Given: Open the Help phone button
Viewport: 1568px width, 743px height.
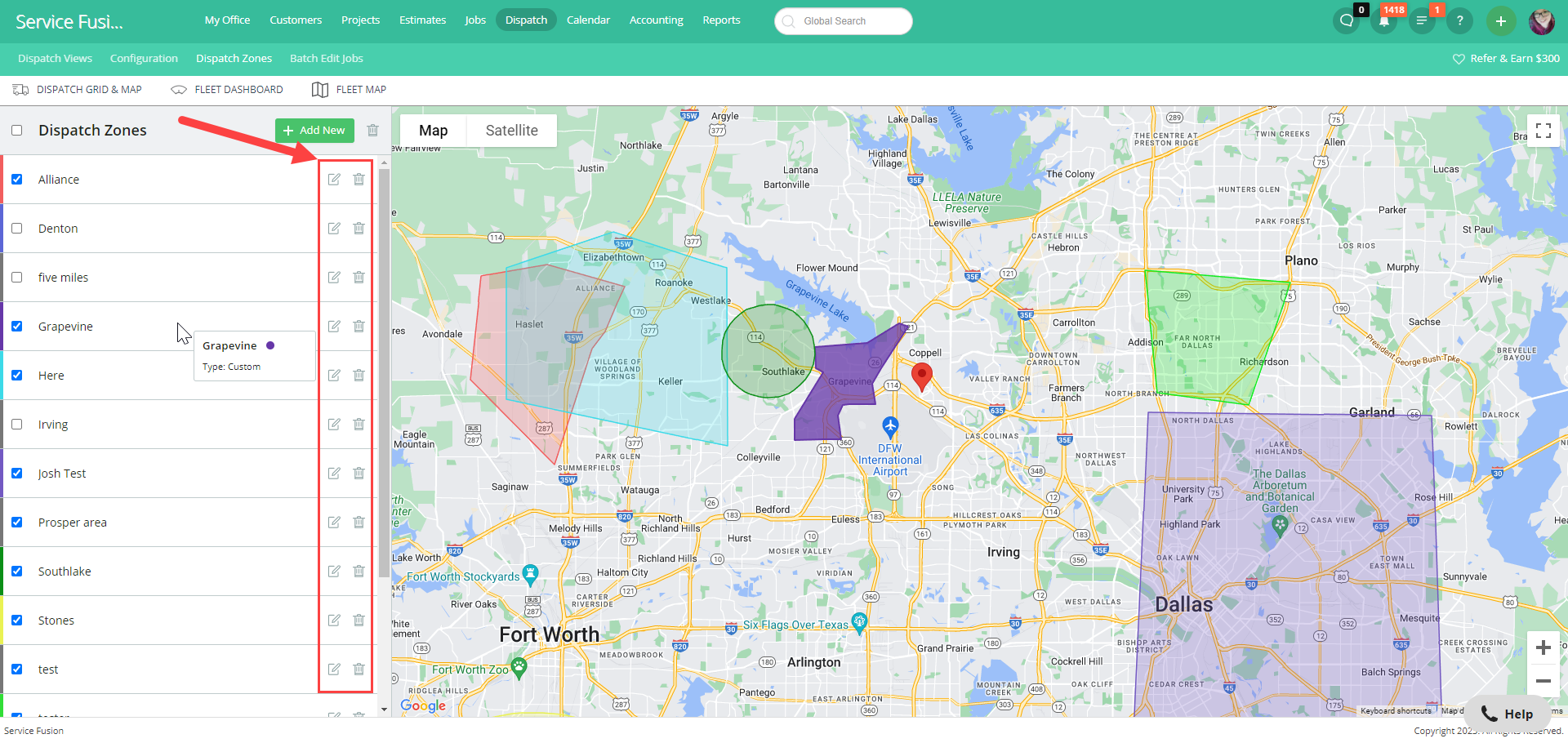Looking at the screenshot, I should pos(1507,714).
